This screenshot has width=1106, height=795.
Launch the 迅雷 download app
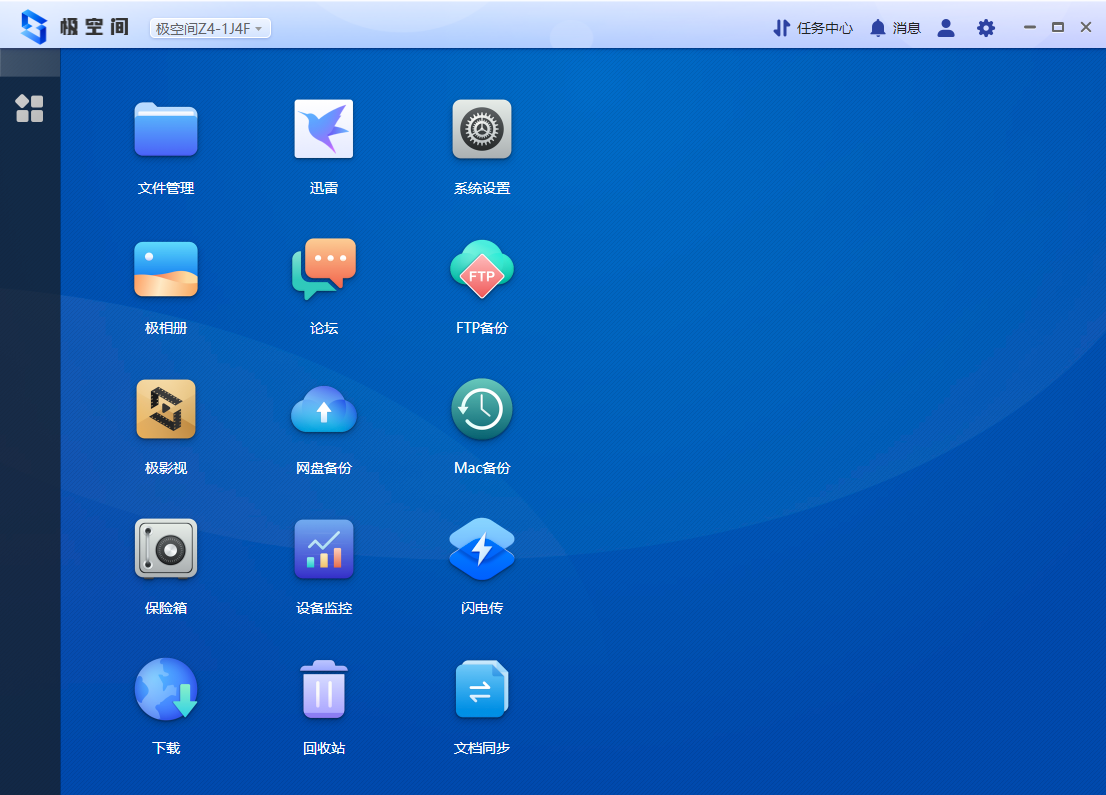click(324, 130)
